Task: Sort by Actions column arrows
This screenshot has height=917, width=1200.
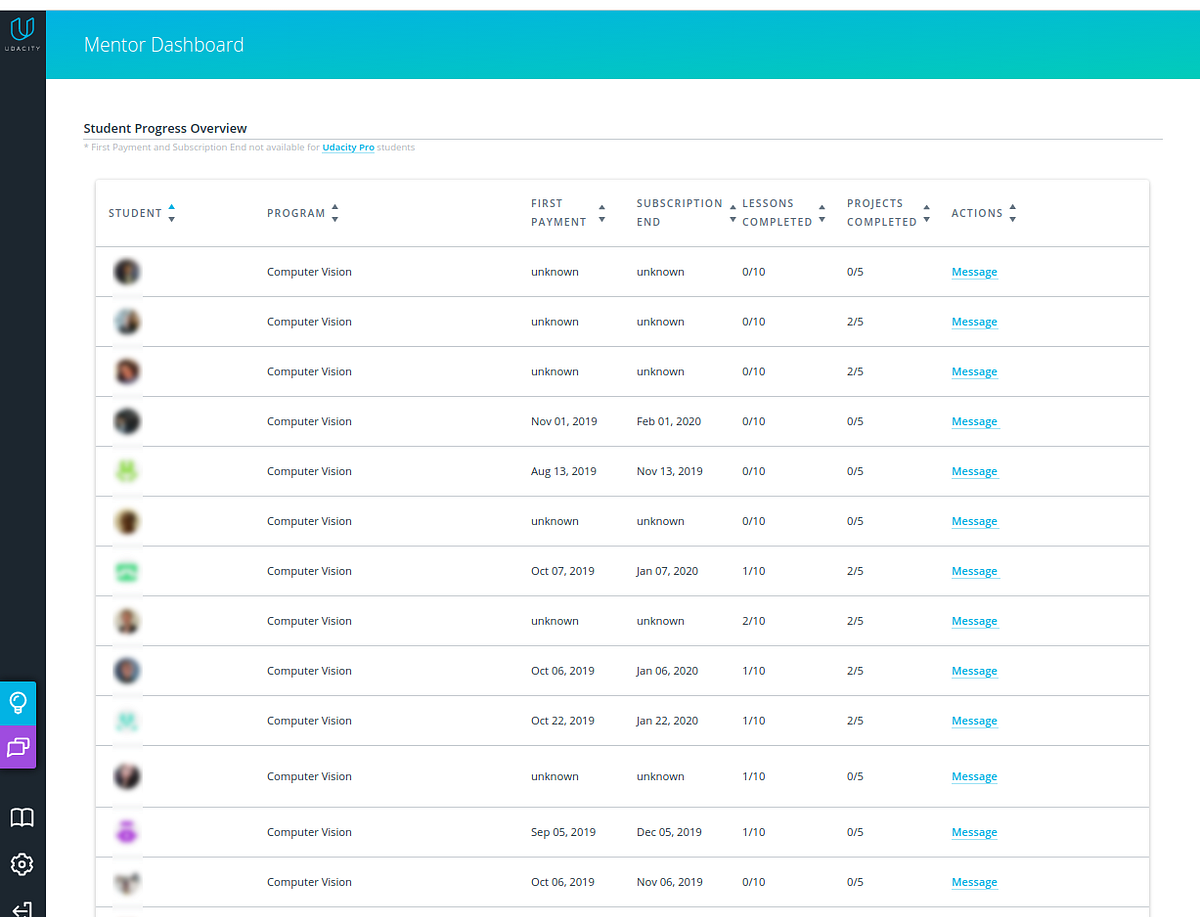Action: pos(1013,213)
